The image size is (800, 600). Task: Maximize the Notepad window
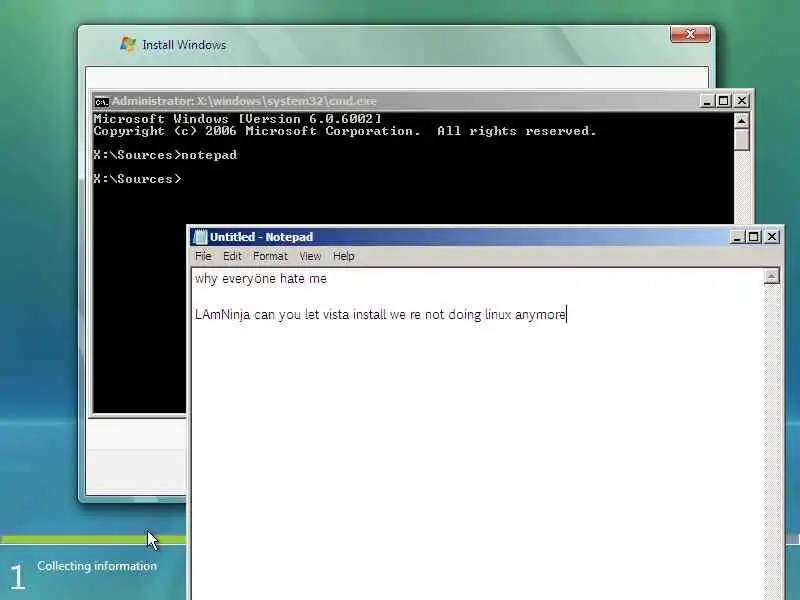click(754, 237)
